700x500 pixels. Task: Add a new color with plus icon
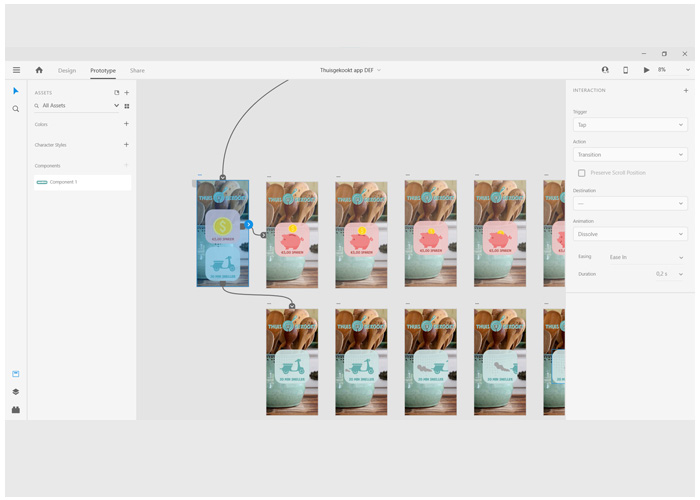coord(126,124)
